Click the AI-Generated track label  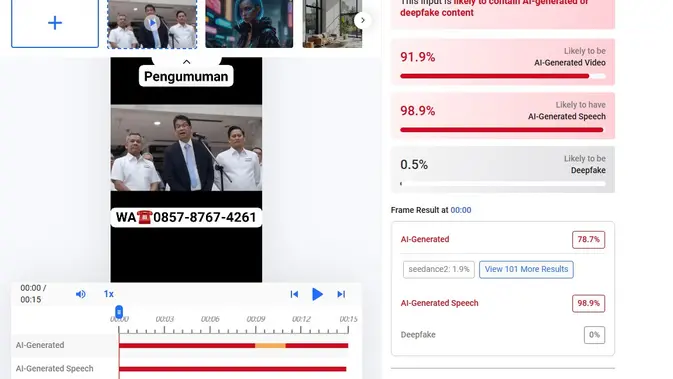(x=40, y=345)
